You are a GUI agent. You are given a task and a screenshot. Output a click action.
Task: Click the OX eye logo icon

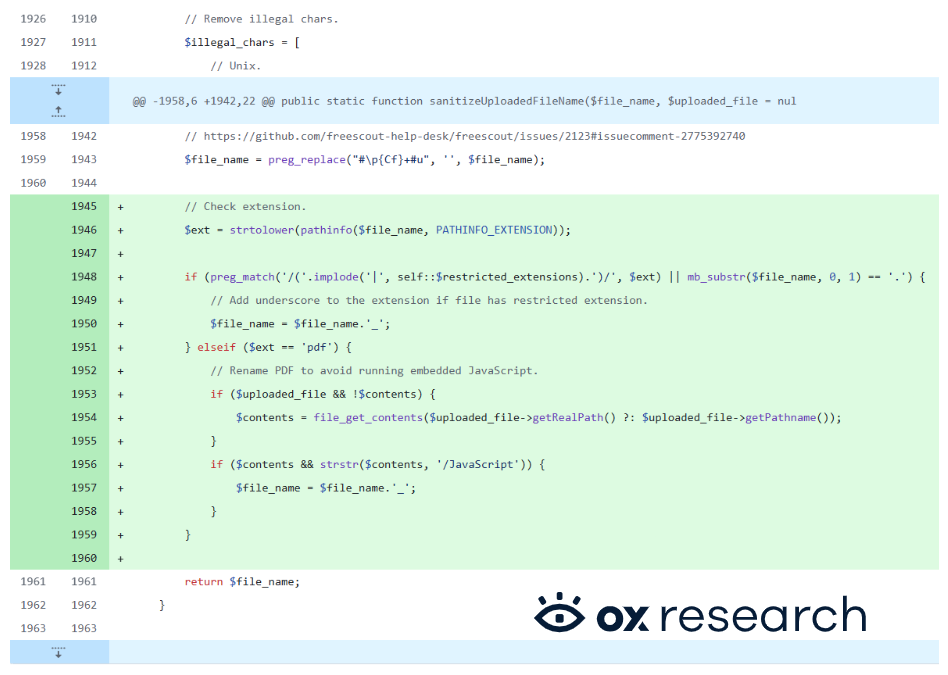(x=558, y=615)
